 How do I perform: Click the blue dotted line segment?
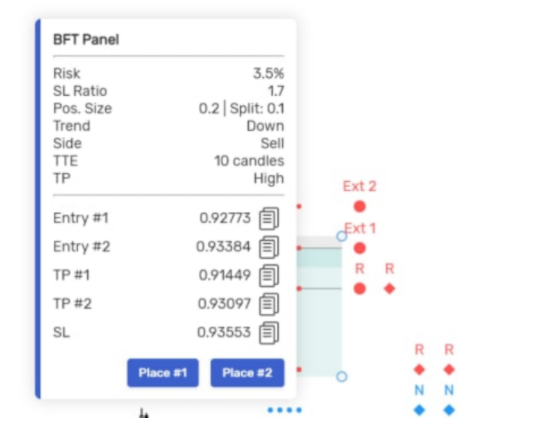pyautogui.click(x=285, y=410)
